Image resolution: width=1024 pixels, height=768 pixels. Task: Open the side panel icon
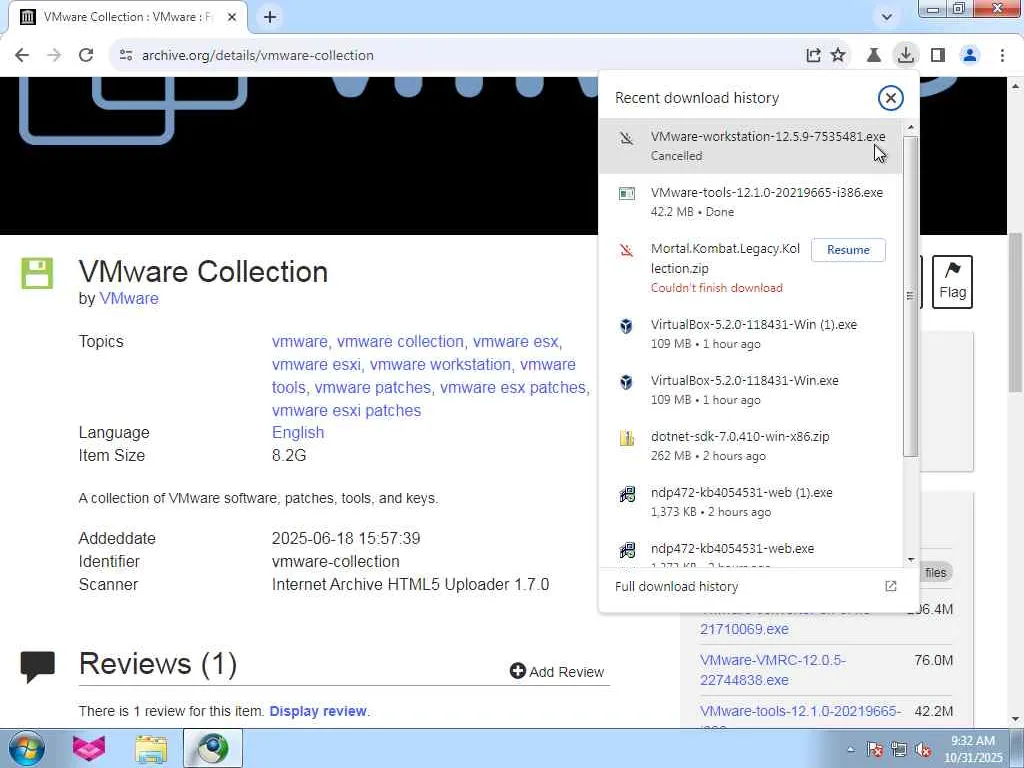coord(938,56)
